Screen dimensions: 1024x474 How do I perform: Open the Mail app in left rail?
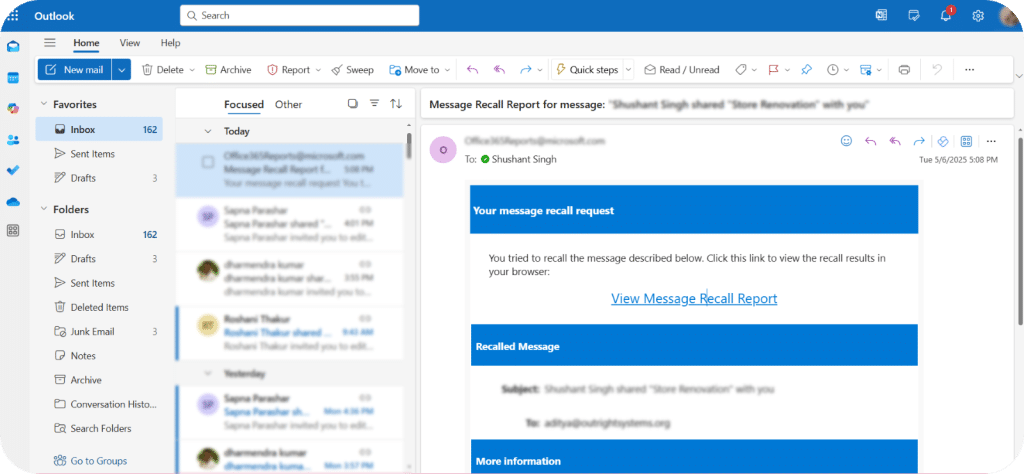13,47
